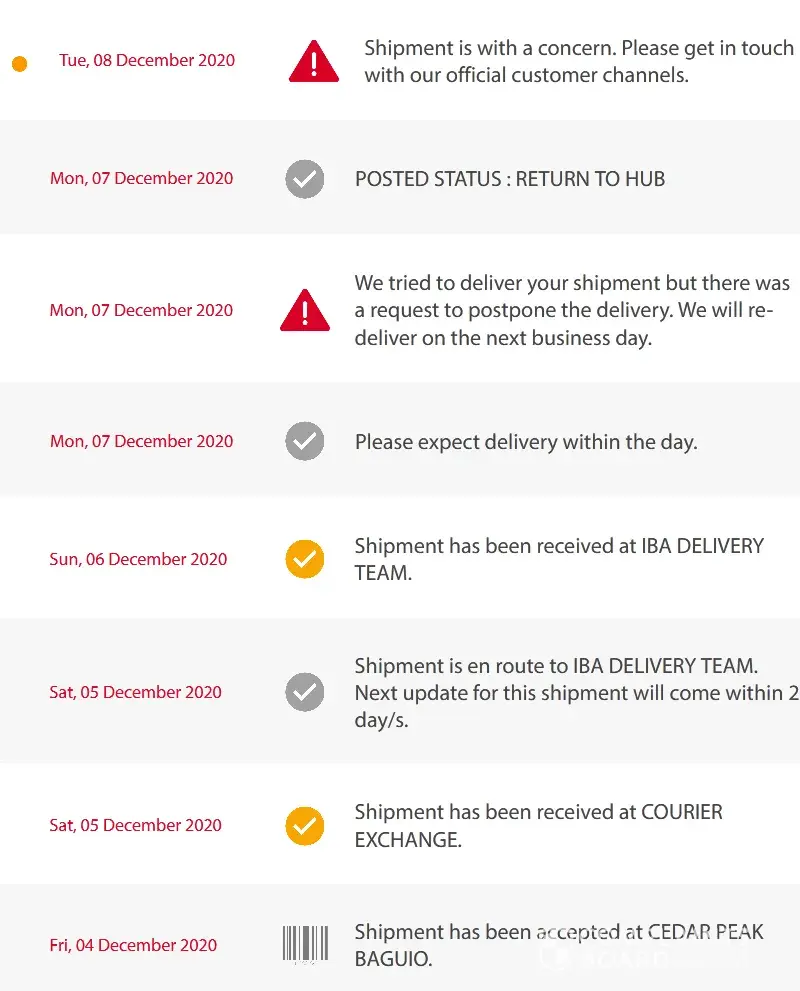Click the barcode icon for accepted shipment
This screenshot has width=800, height=991.
pyautogui.click(x=305, y=945)
